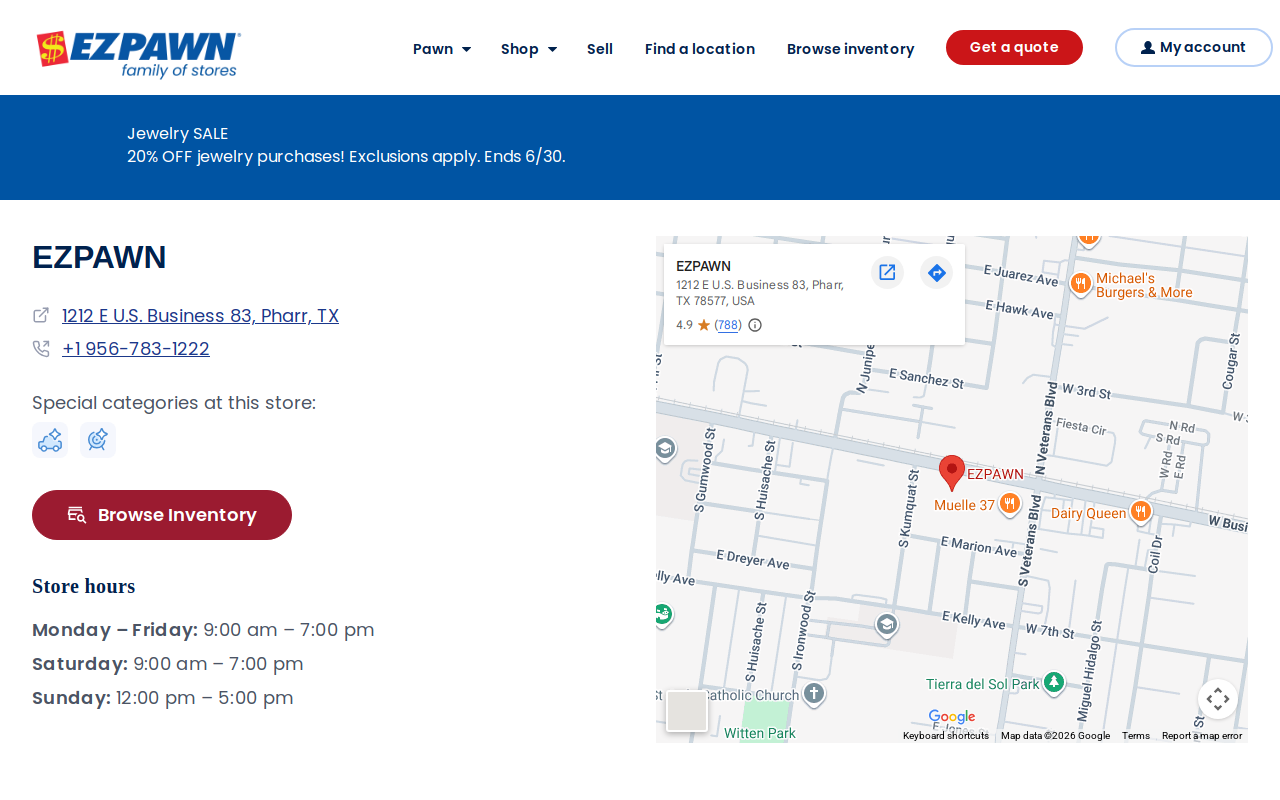Click the phone icon beside the number
Viewport: 1280px width, 800px height.
[41, 348]
